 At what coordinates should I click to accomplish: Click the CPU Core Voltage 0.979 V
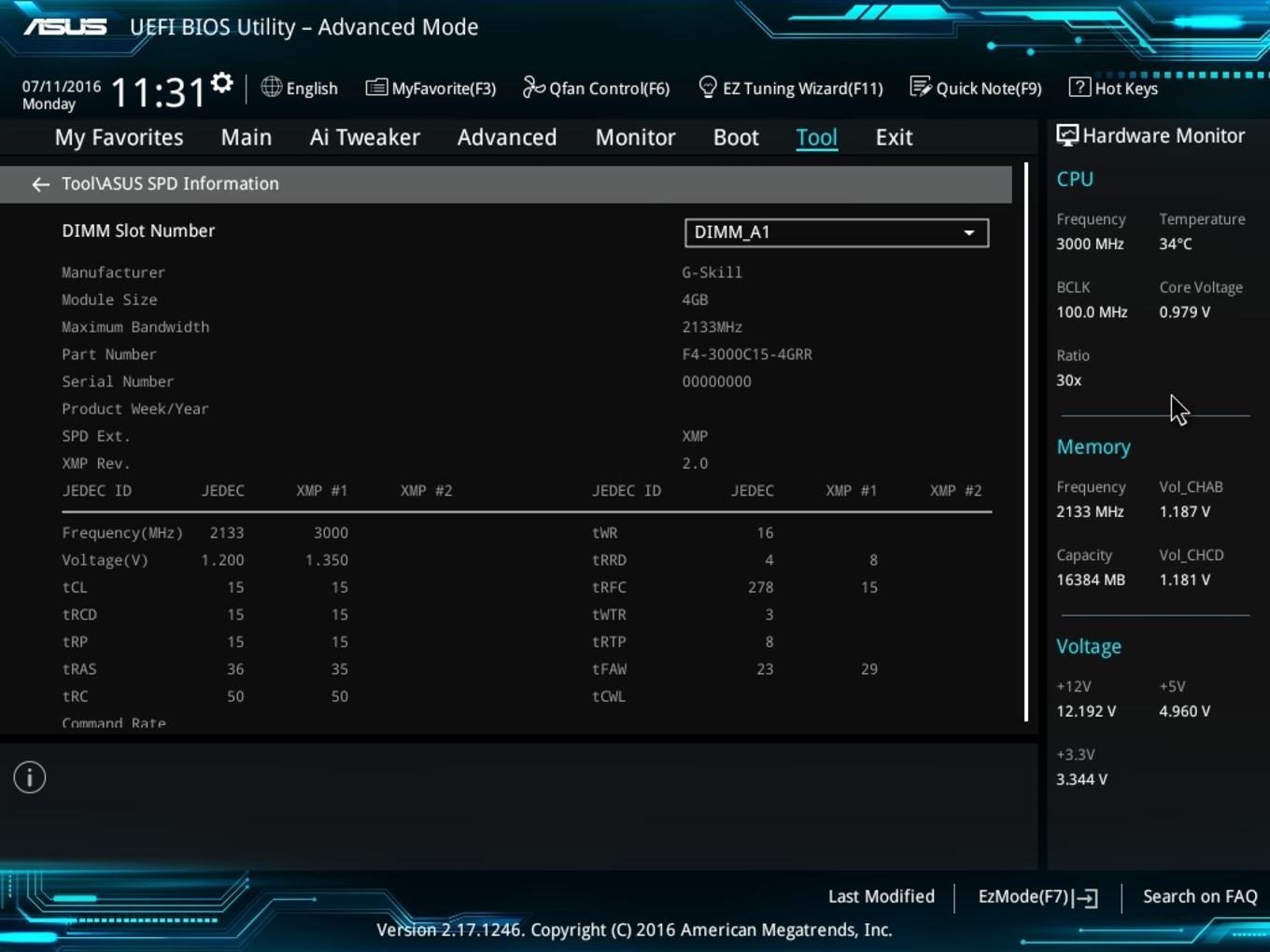coord(1185,312)
